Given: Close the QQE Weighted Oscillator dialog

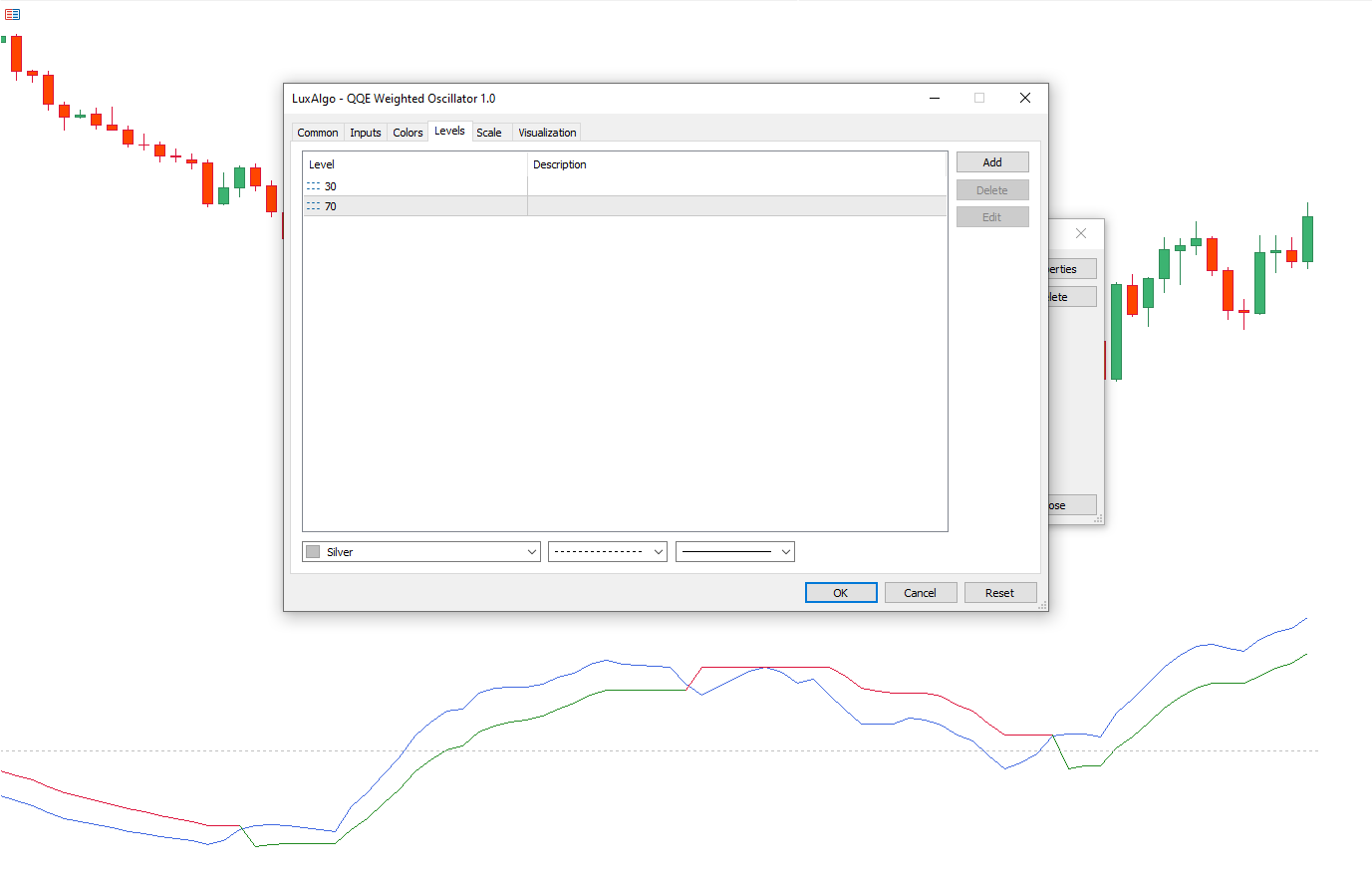Looking at the screenshot, I should [1024, 98].
